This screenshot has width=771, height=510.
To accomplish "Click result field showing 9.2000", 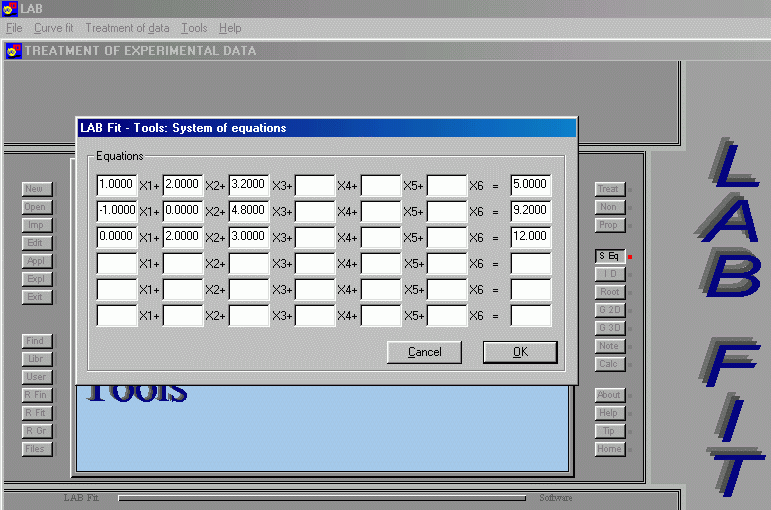I will pos(531,211).
